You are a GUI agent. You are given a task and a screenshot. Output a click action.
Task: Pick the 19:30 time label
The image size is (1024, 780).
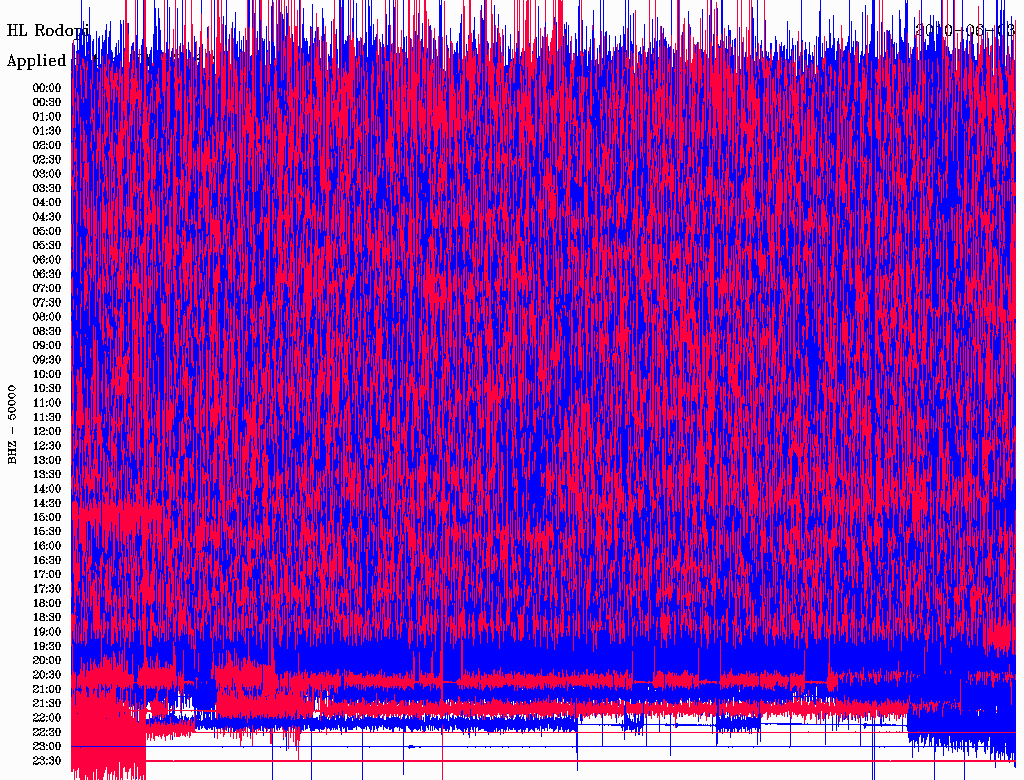[x=47, y=647]
